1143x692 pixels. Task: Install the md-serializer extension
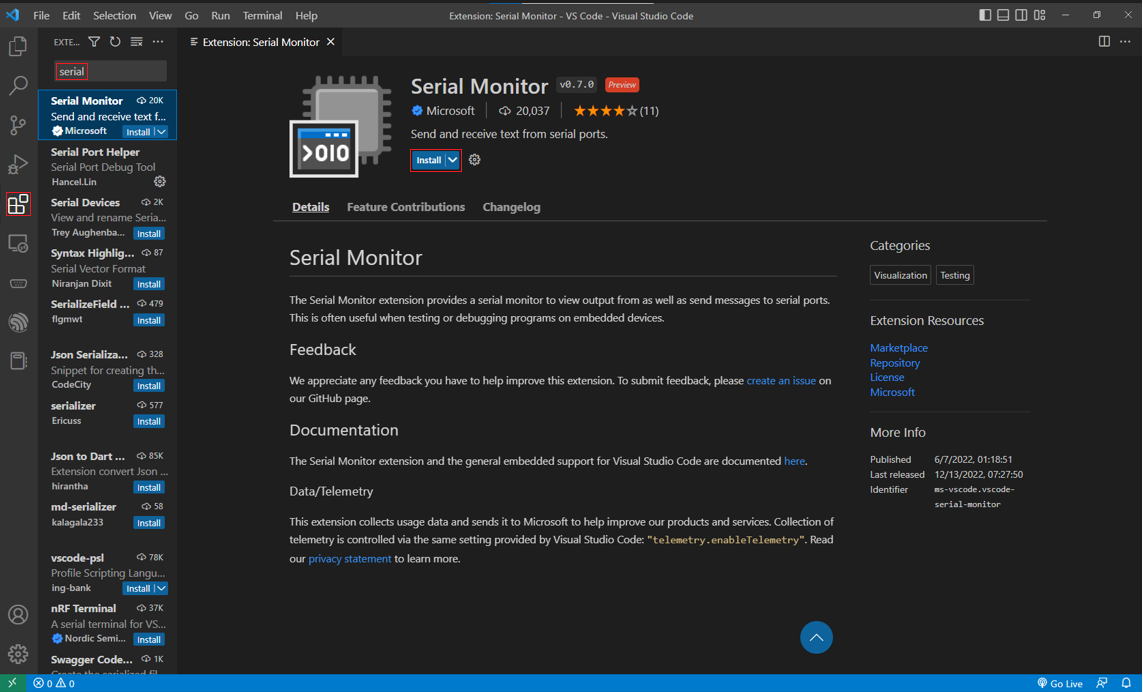click(149, 523)
